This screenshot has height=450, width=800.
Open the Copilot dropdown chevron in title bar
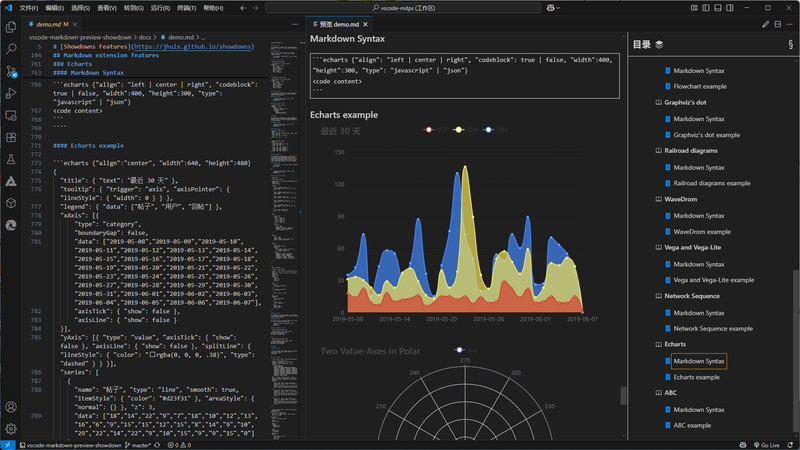558,8
